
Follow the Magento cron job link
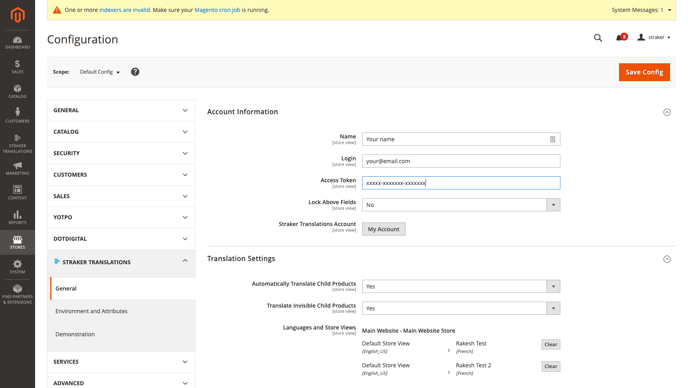217,10
